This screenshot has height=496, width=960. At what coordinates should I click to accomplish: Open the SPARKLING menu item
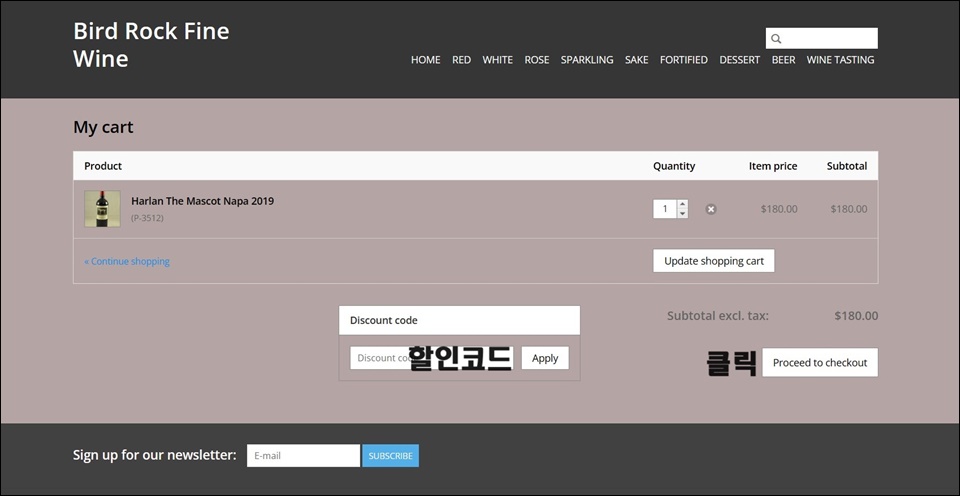(587, 60)
